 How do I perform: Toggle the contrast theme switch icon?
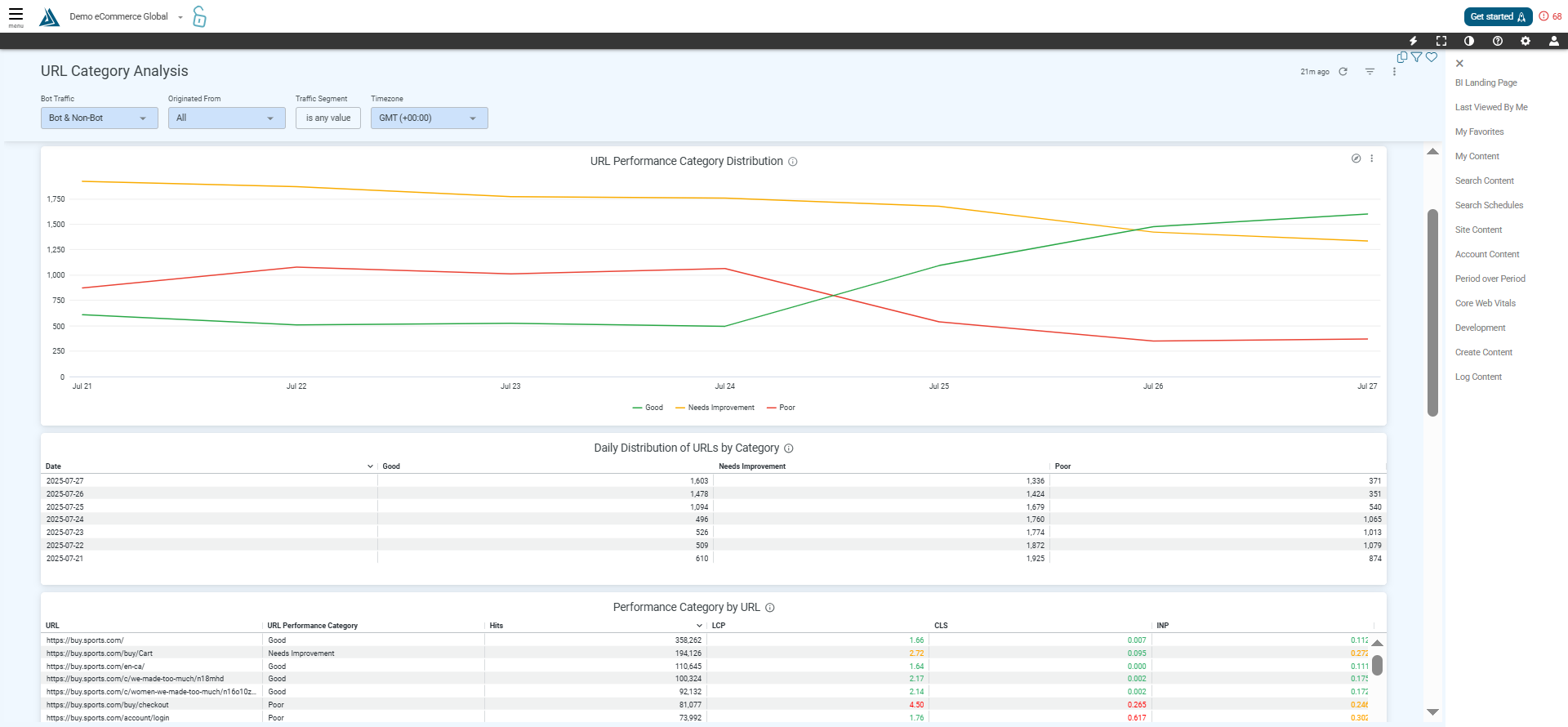point(1469,41)
